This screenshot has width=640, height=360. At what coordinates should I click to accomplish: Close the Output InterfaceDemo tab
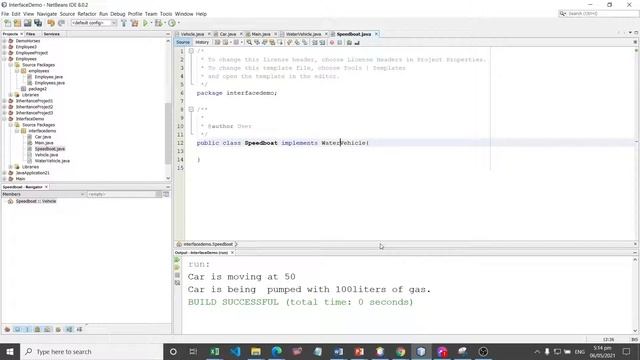tap(232, 253)
